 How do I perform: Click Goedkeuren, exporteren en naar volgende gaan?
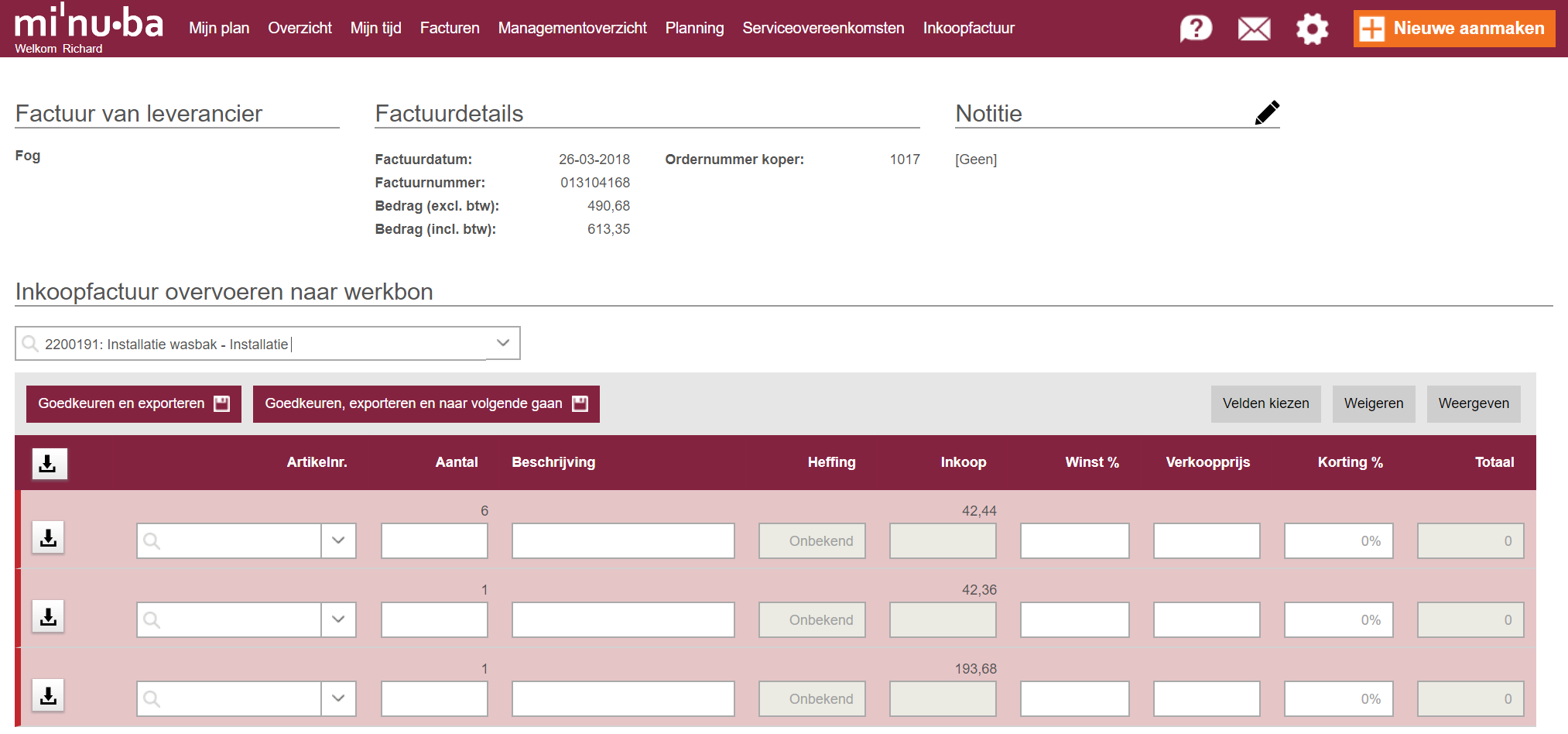(426, 403)
